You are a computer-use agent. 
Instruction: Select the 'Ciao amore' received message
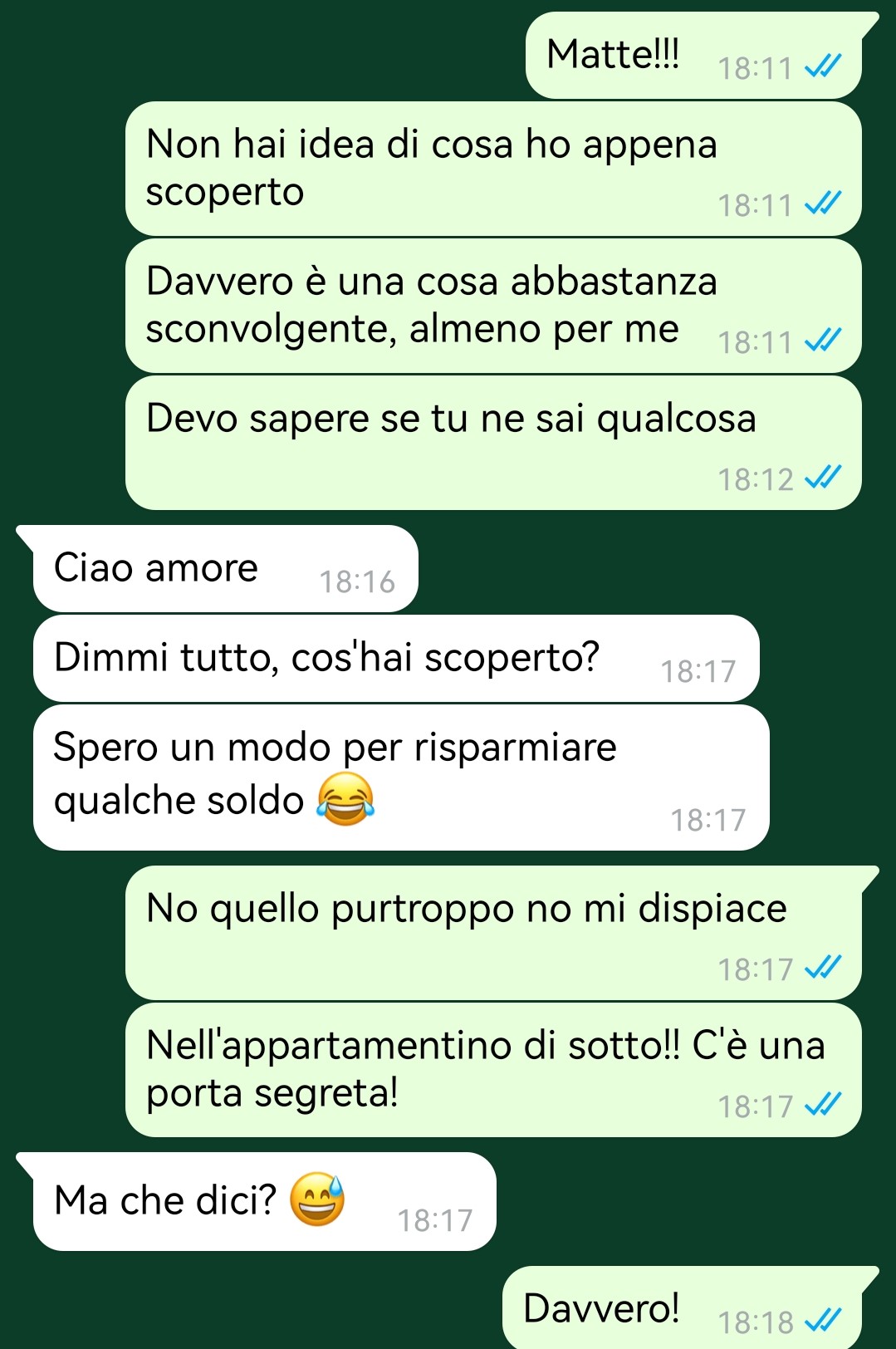[225, 569]
